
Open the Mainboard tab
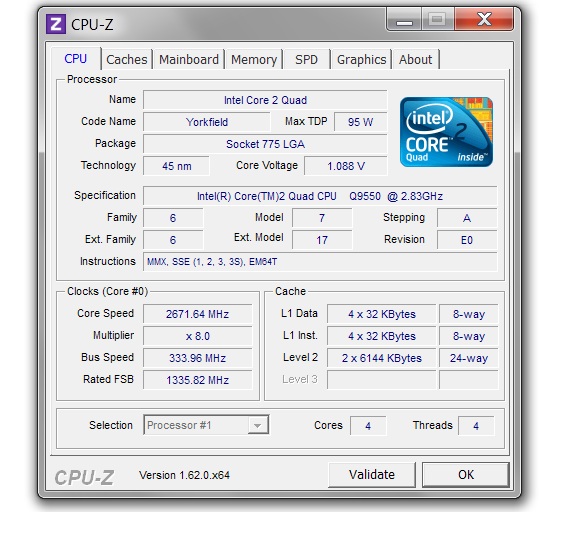click(x=189, y=60)
